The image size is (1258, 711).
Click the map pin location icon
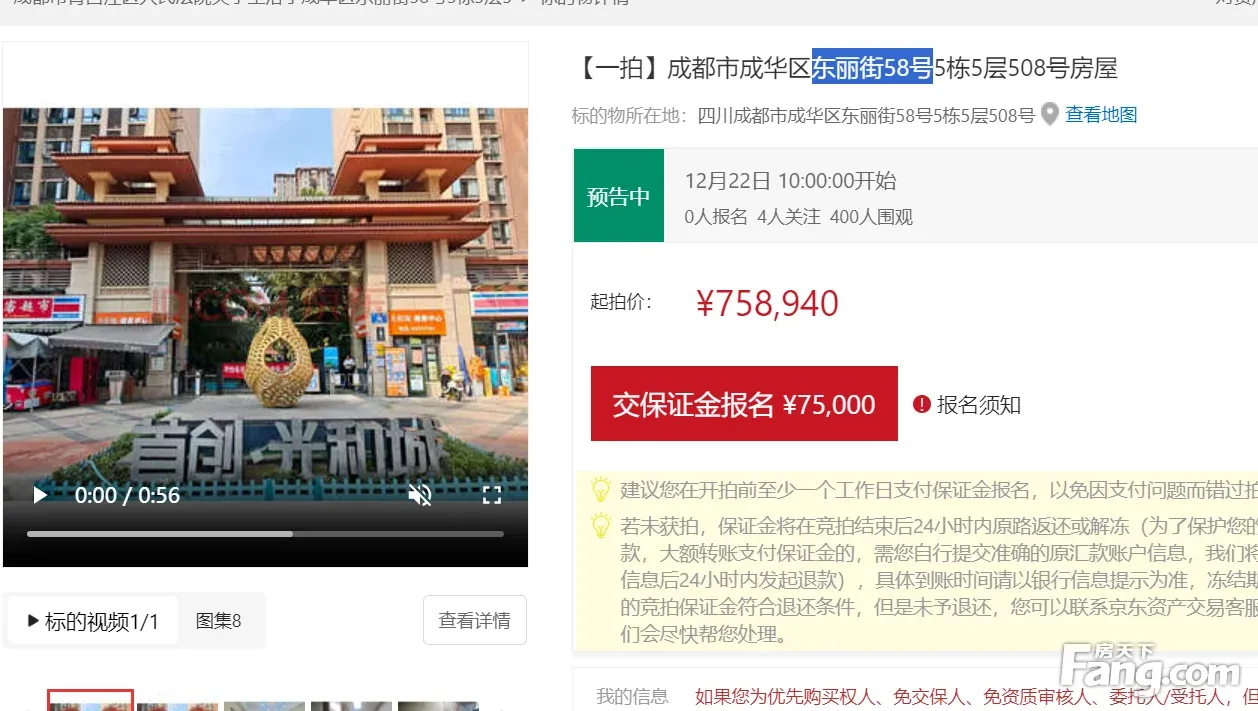tap(1049, 115)
